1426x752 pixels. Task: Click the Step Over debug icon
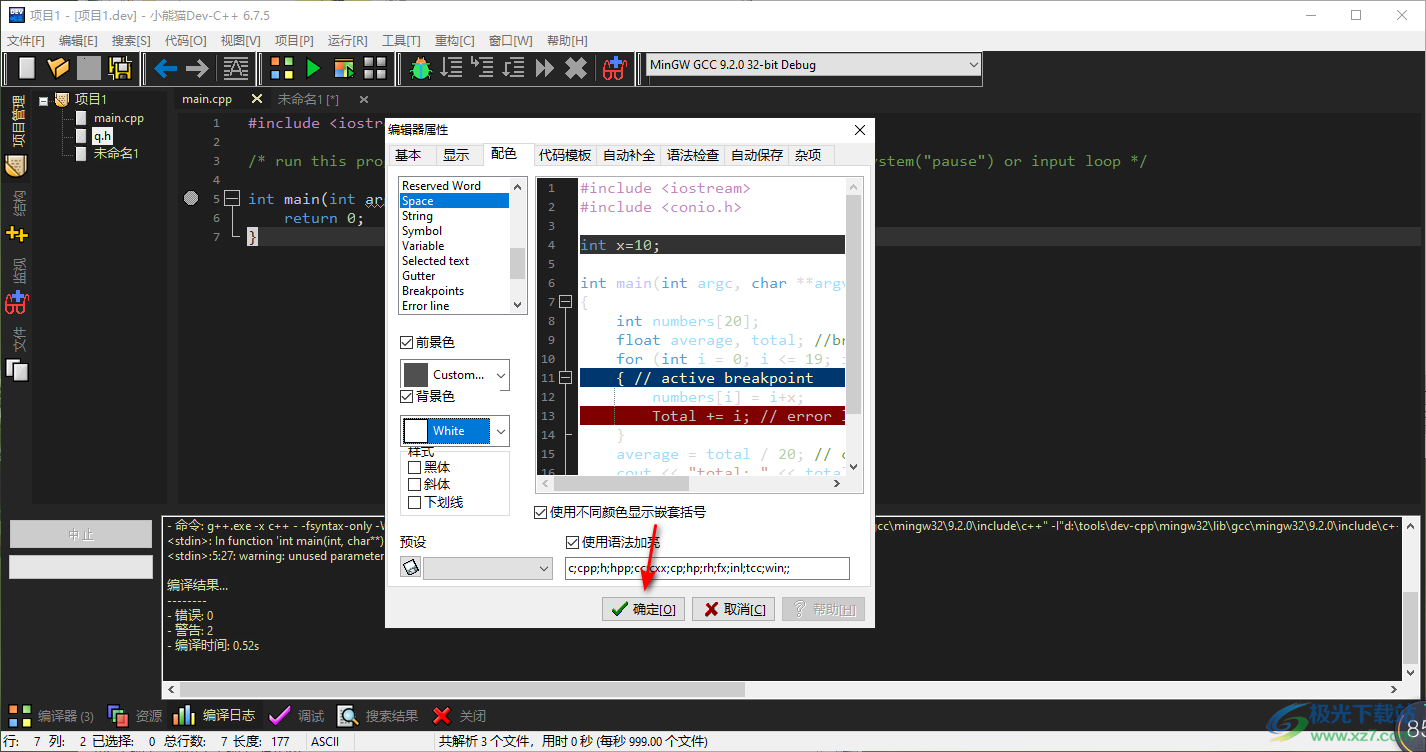[452, 68]
